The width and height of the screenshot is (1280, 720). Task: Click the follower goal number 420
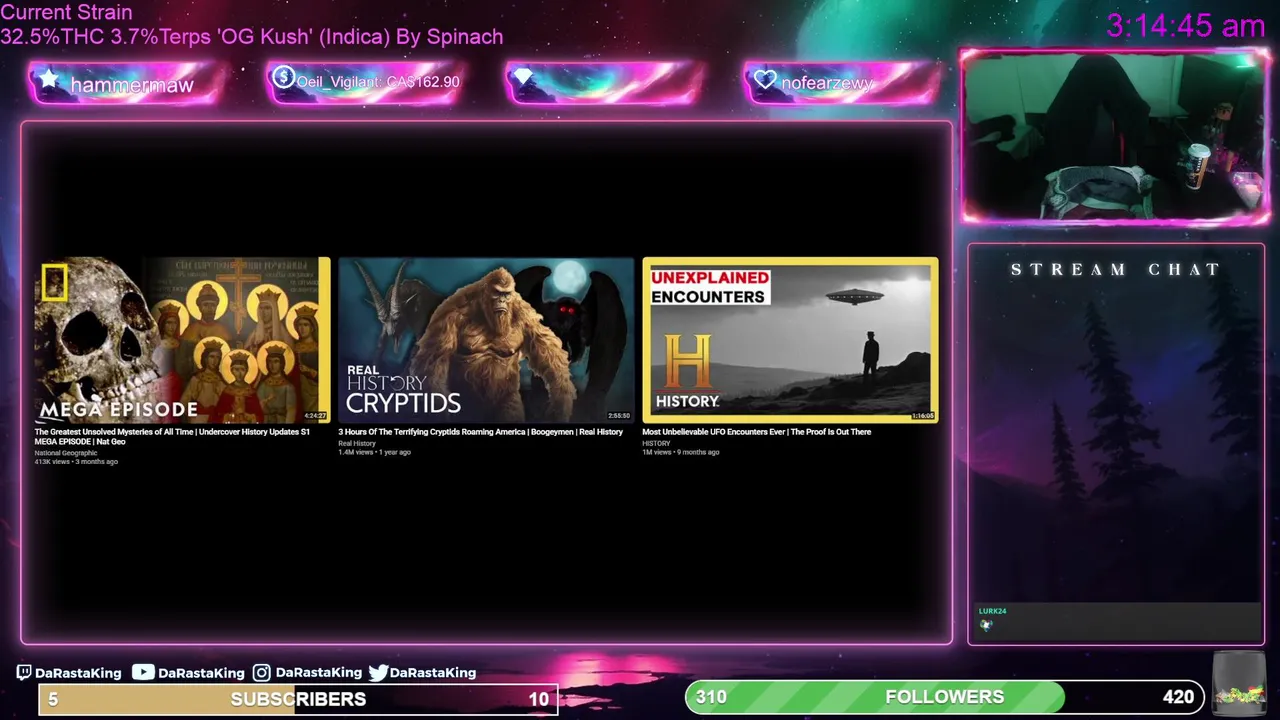pyautogui.click(x=1178, y=697)
